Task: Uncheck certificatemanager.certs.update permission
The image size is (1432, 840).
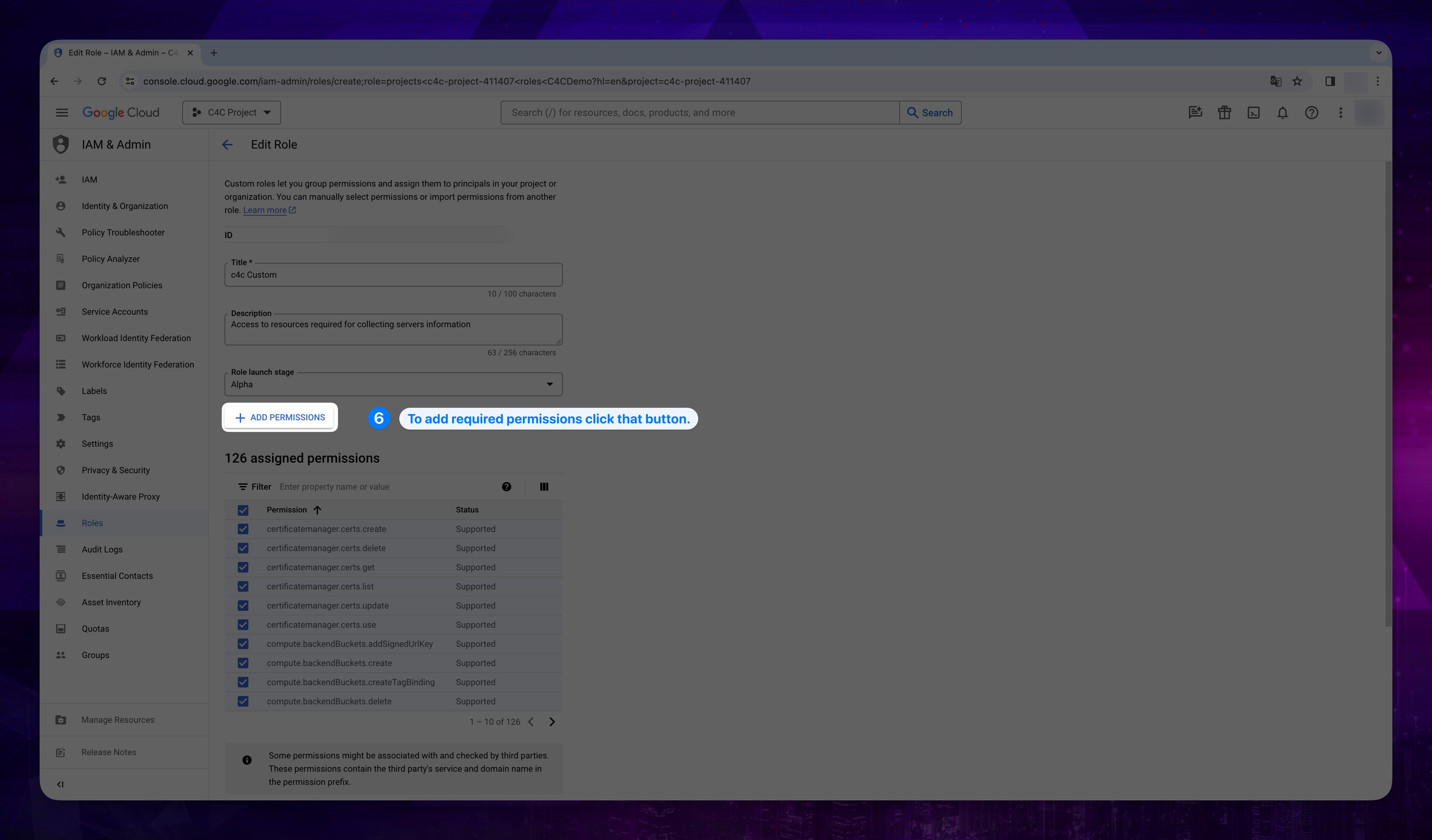Action: [x=243, y=606]
